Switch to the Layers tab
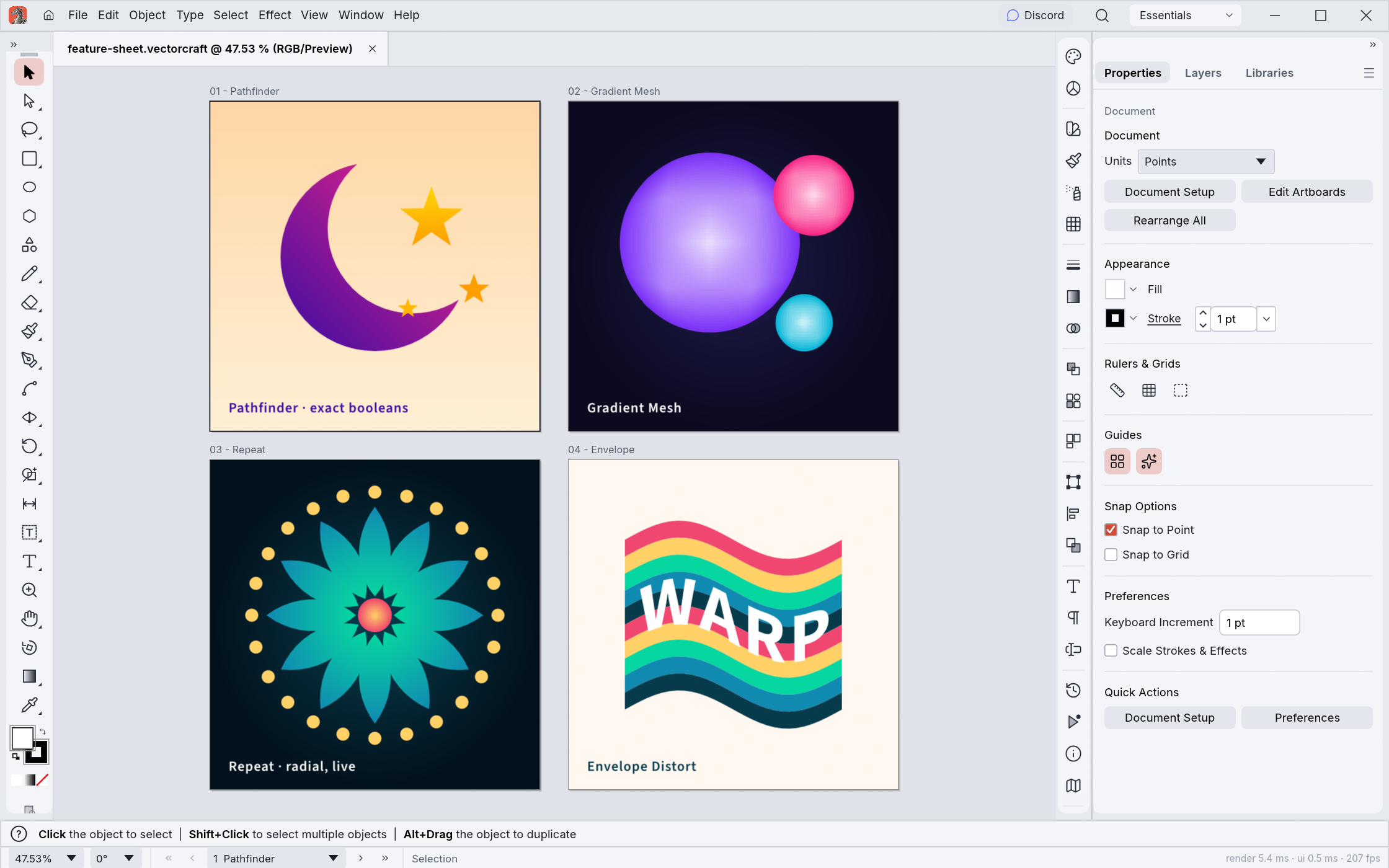1389x868 pixels. click(1203, 73)
